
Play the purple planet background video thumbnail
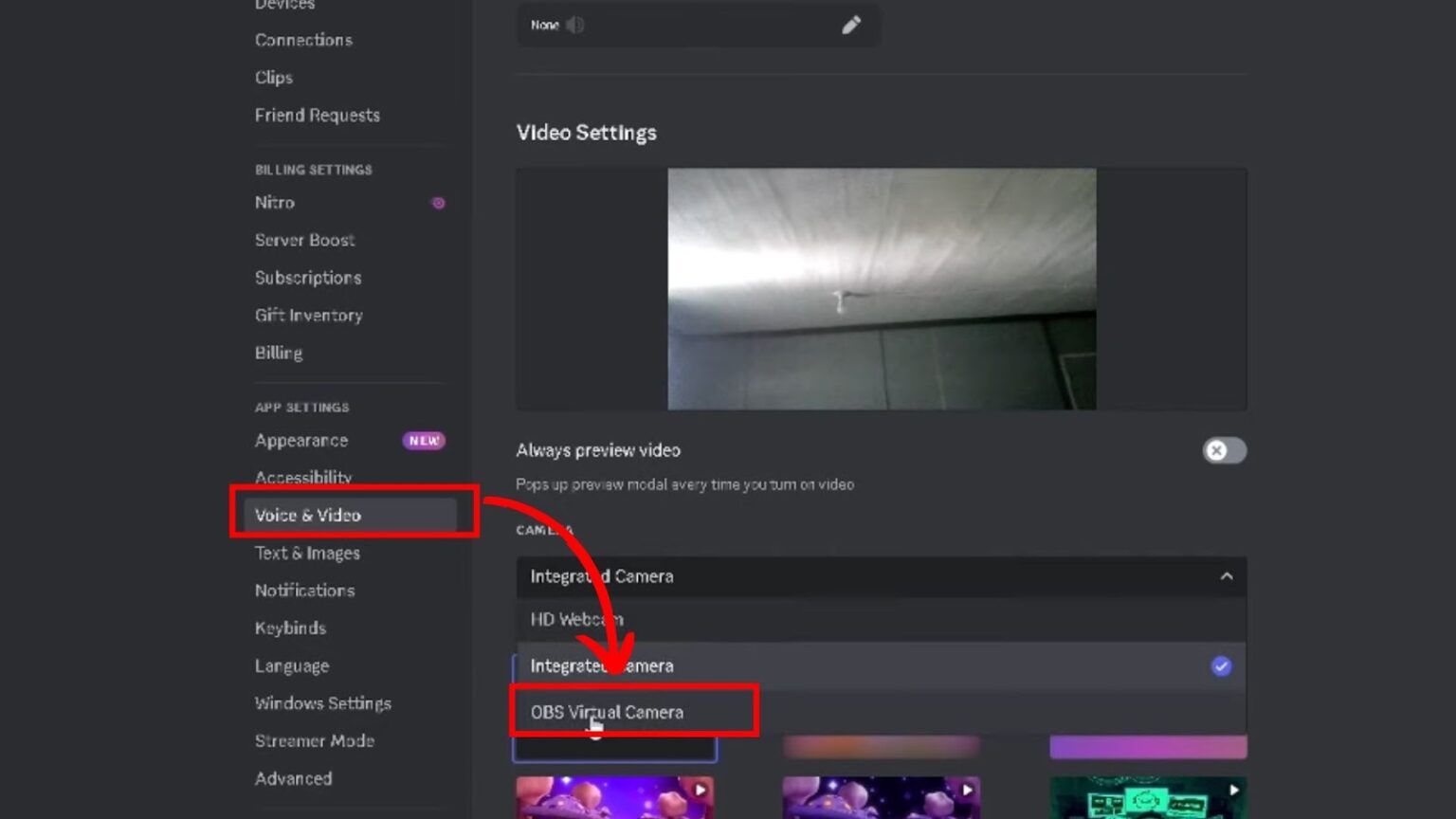[x=701, y=788]
